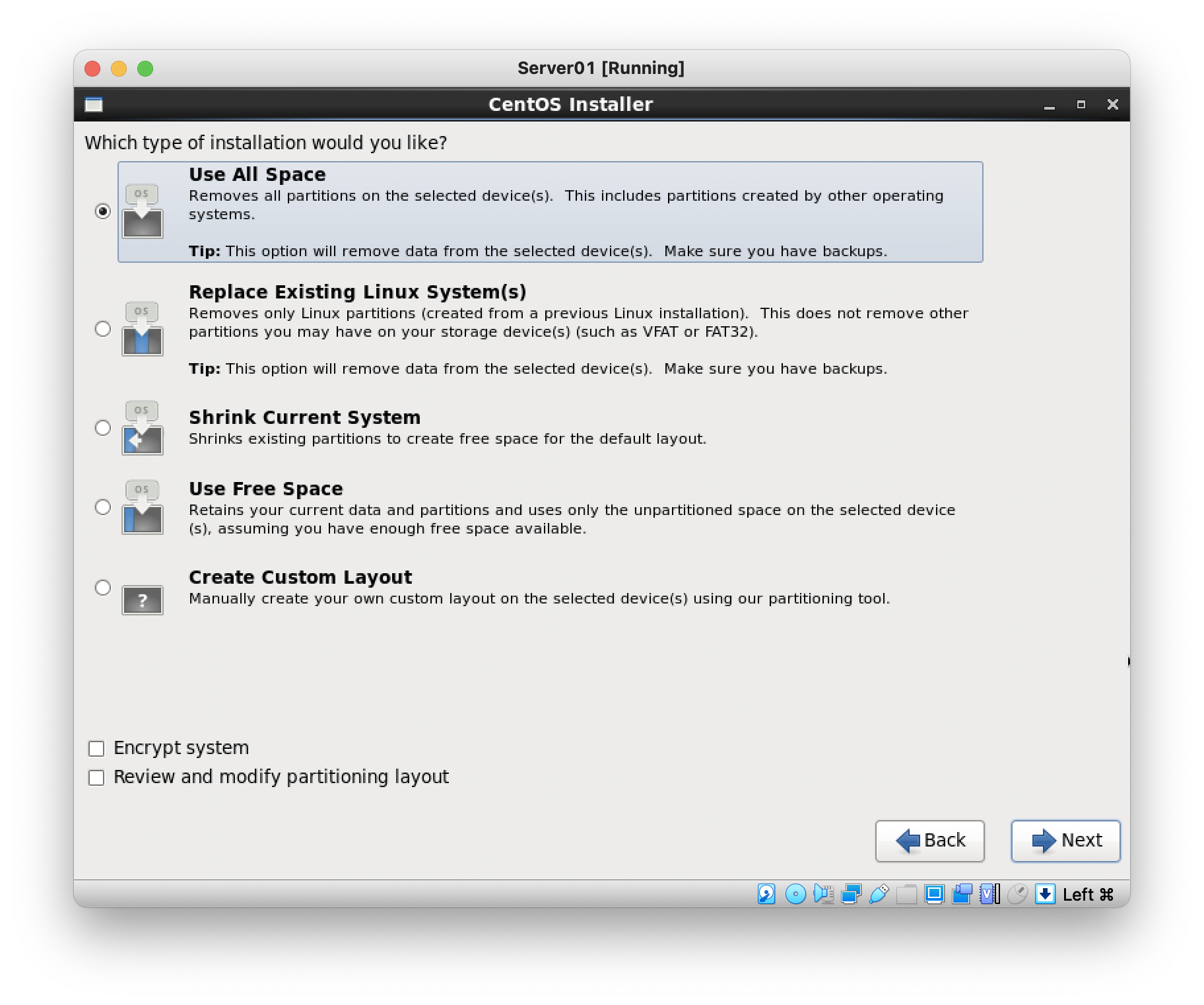Click the macOS green zoom button
1204x1005 pixels.
click(x=145, y=69)
